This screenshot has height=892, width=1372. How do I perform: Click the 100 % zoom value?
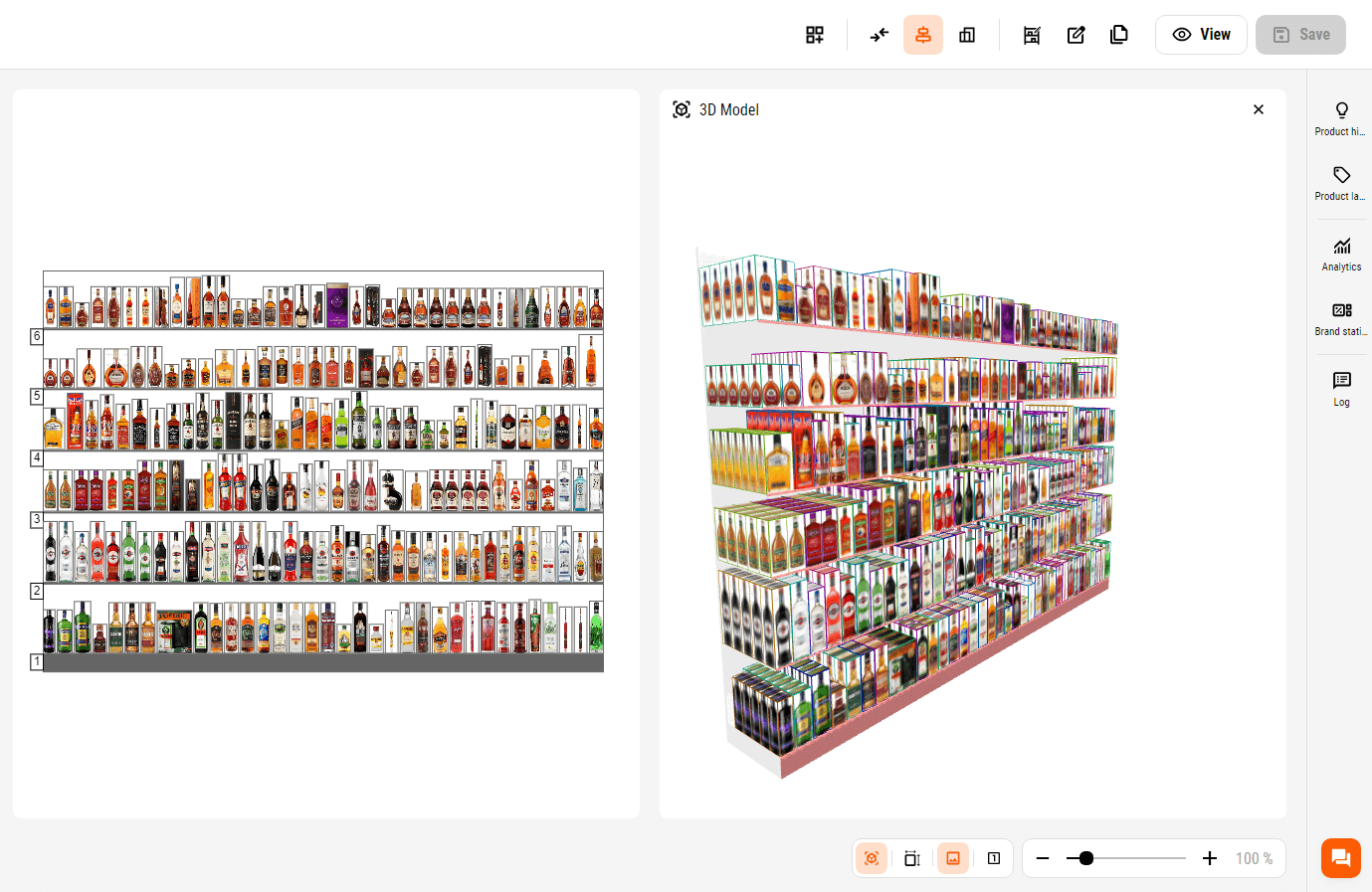point(1254,858)
